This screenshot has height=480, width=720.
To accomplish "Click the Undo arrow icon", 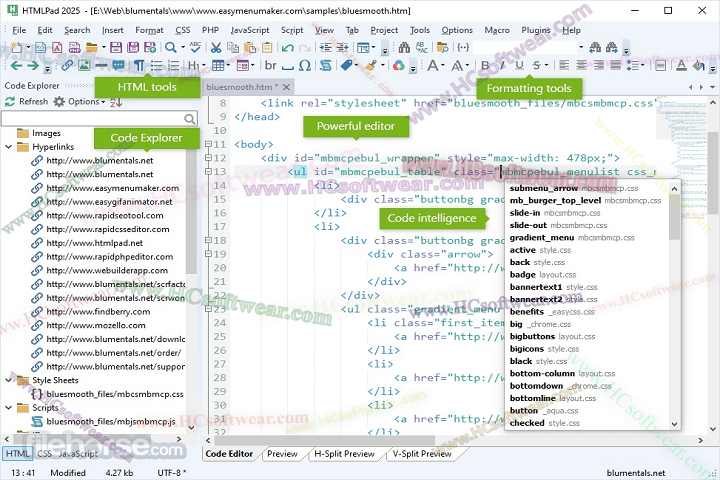I will (x=287, y=47).
